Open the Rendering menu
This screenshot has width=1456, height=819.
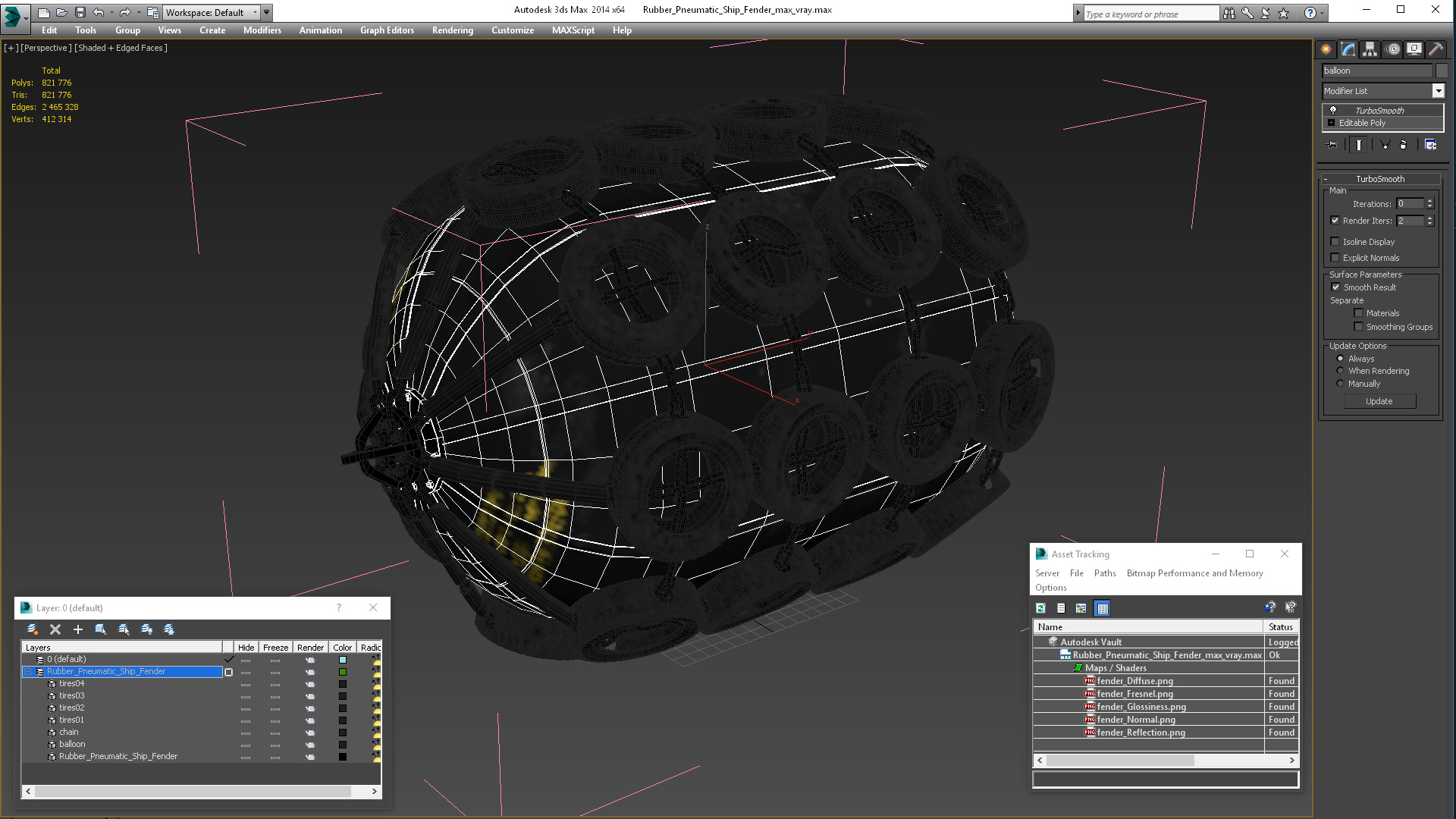click(452, 30)
